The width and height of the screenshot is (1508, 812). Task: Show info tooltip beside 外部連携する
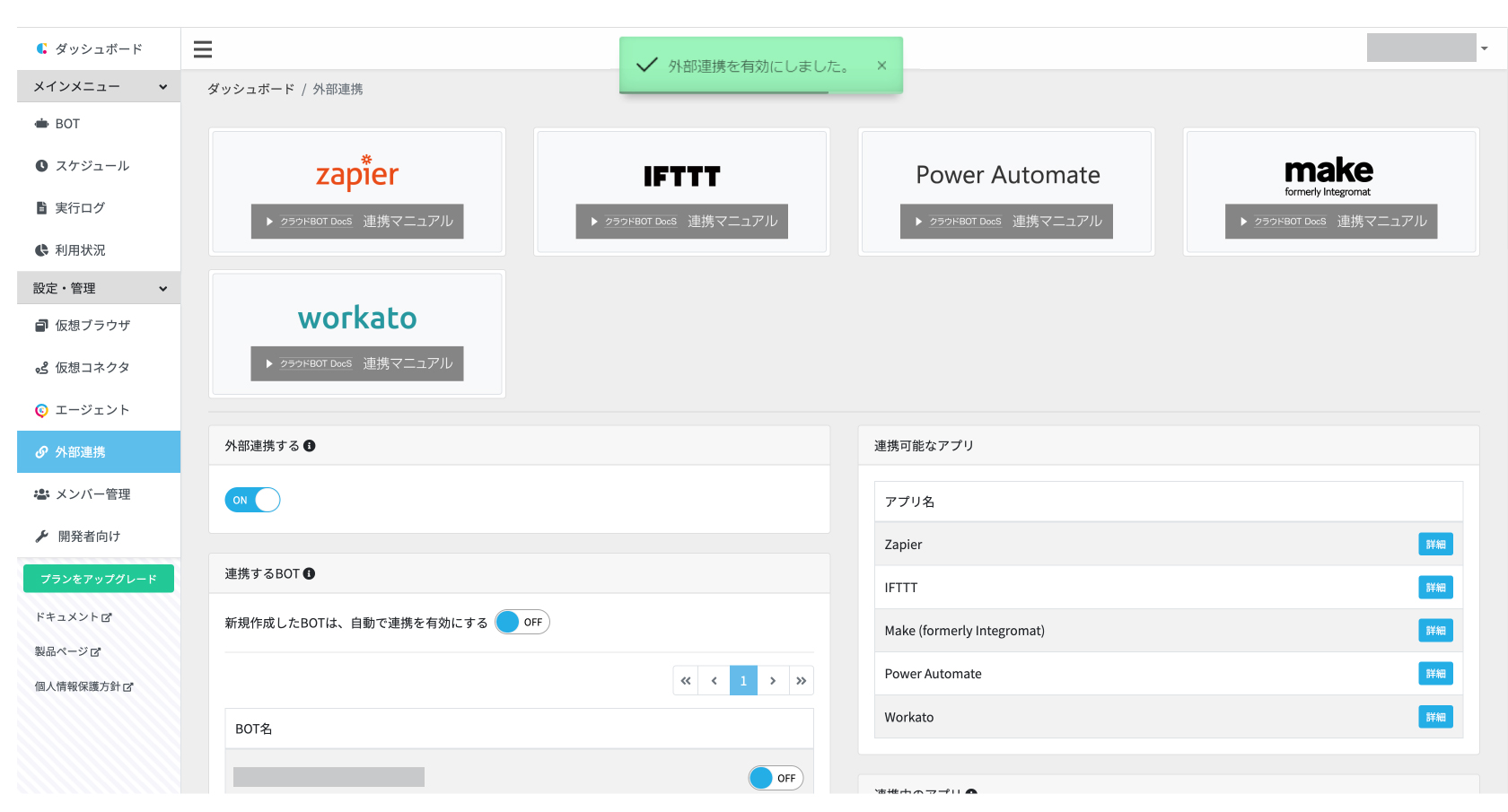tap(310, 446)
